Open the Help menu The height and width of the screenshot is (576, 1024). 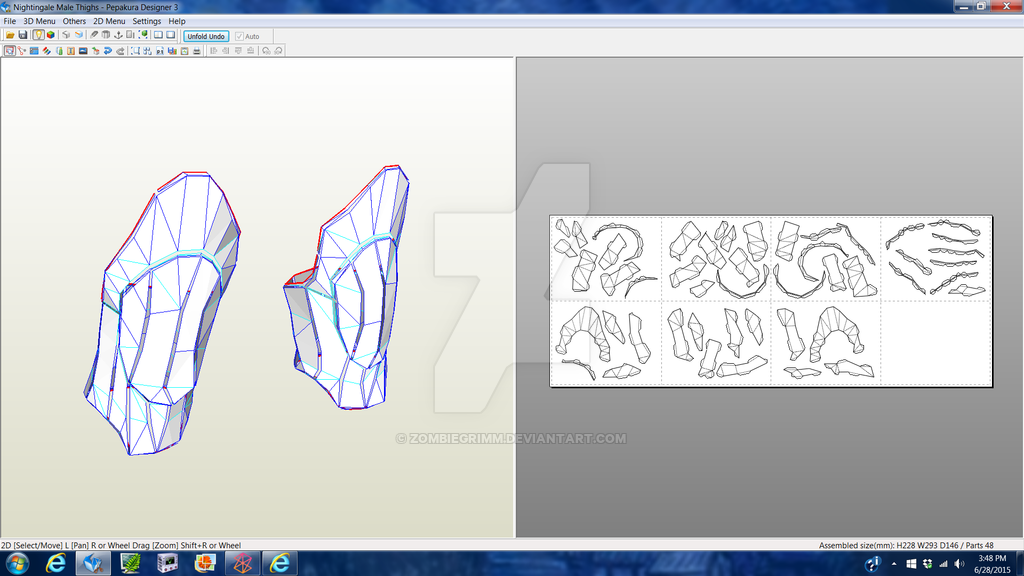coord(177,21)
